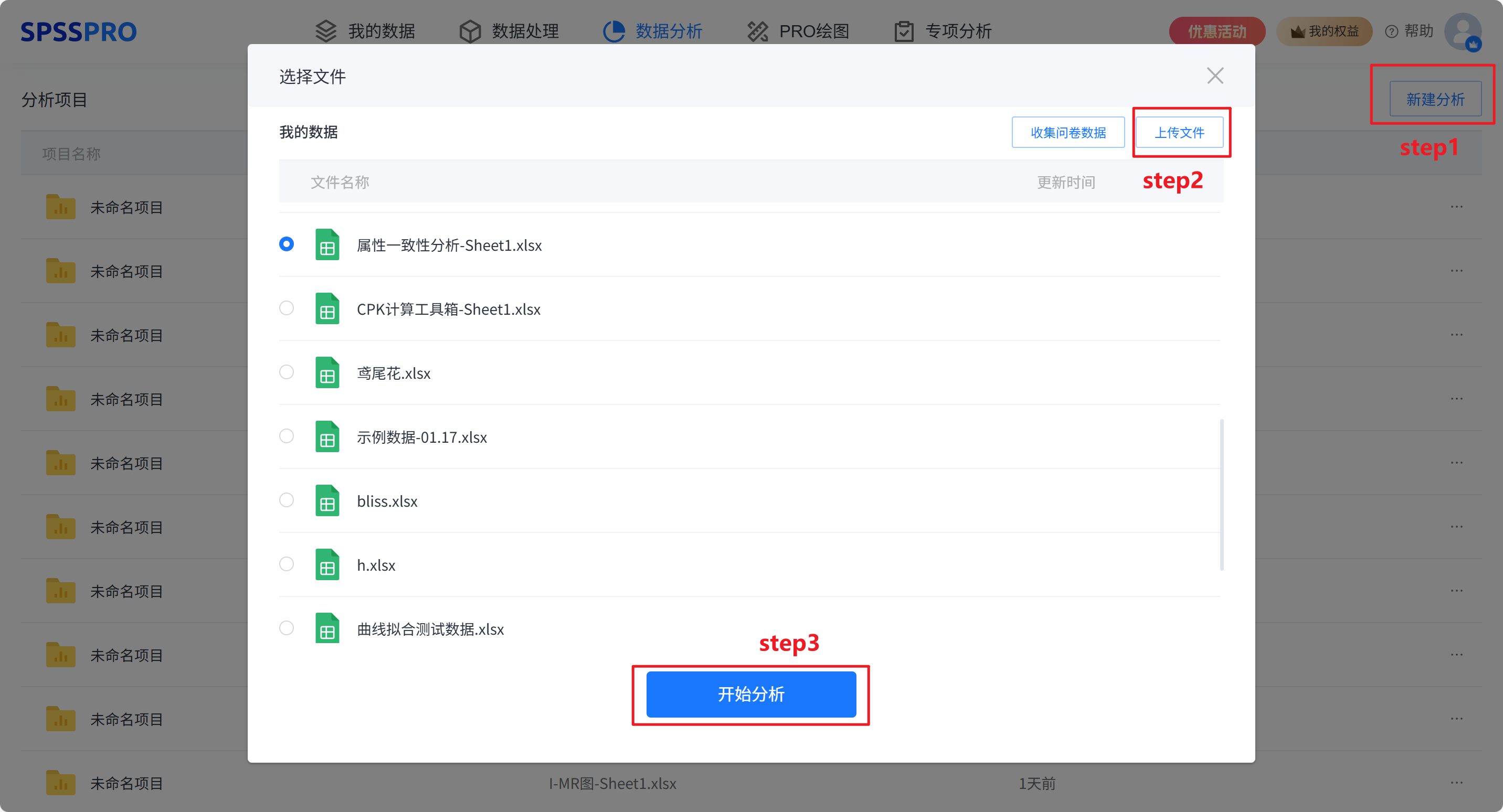Close the 选择文件 dialog
The image size is (1503, 812).
(x=1215, y=75)
